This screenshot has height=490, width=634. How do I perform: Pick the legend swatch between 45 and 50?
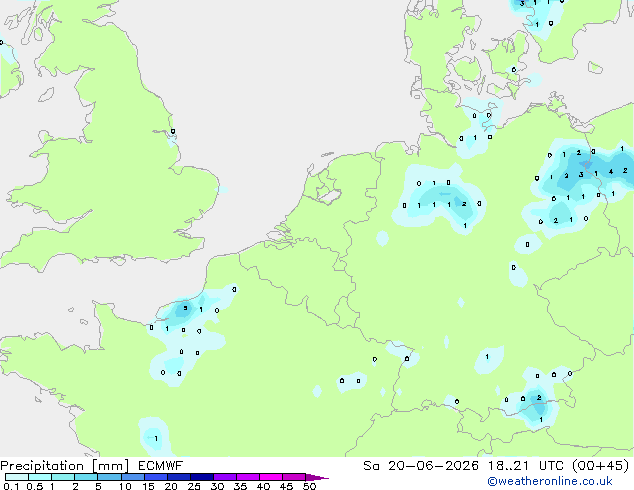[x=294, y=477]
